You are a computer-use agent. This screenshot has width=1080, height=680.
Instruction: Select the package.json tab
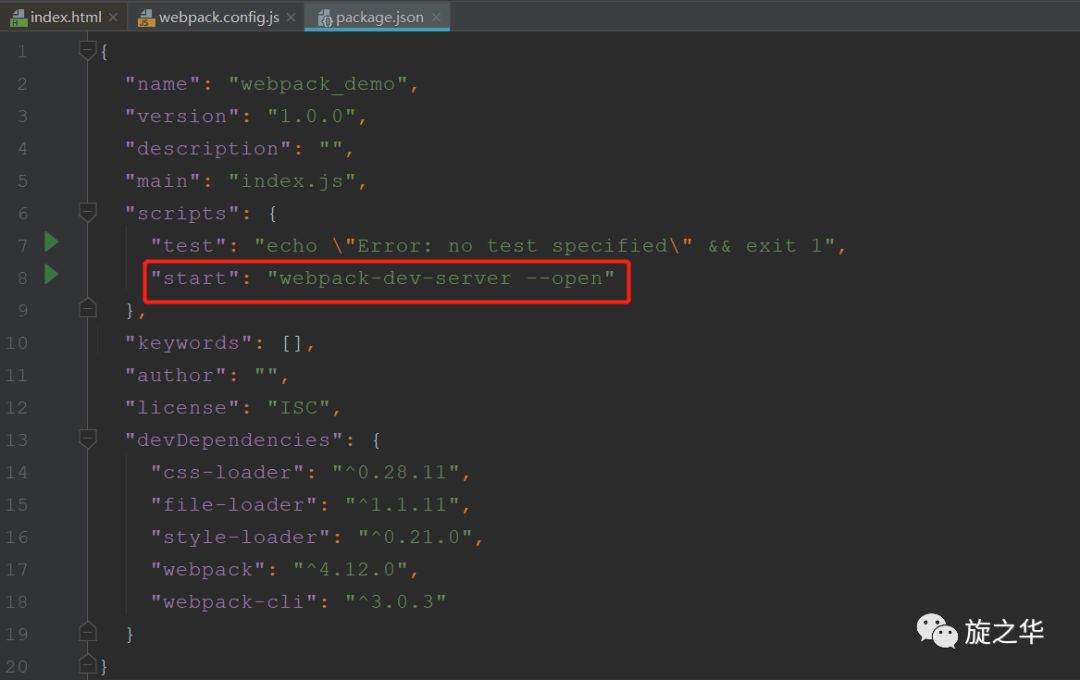pos(377,17)
